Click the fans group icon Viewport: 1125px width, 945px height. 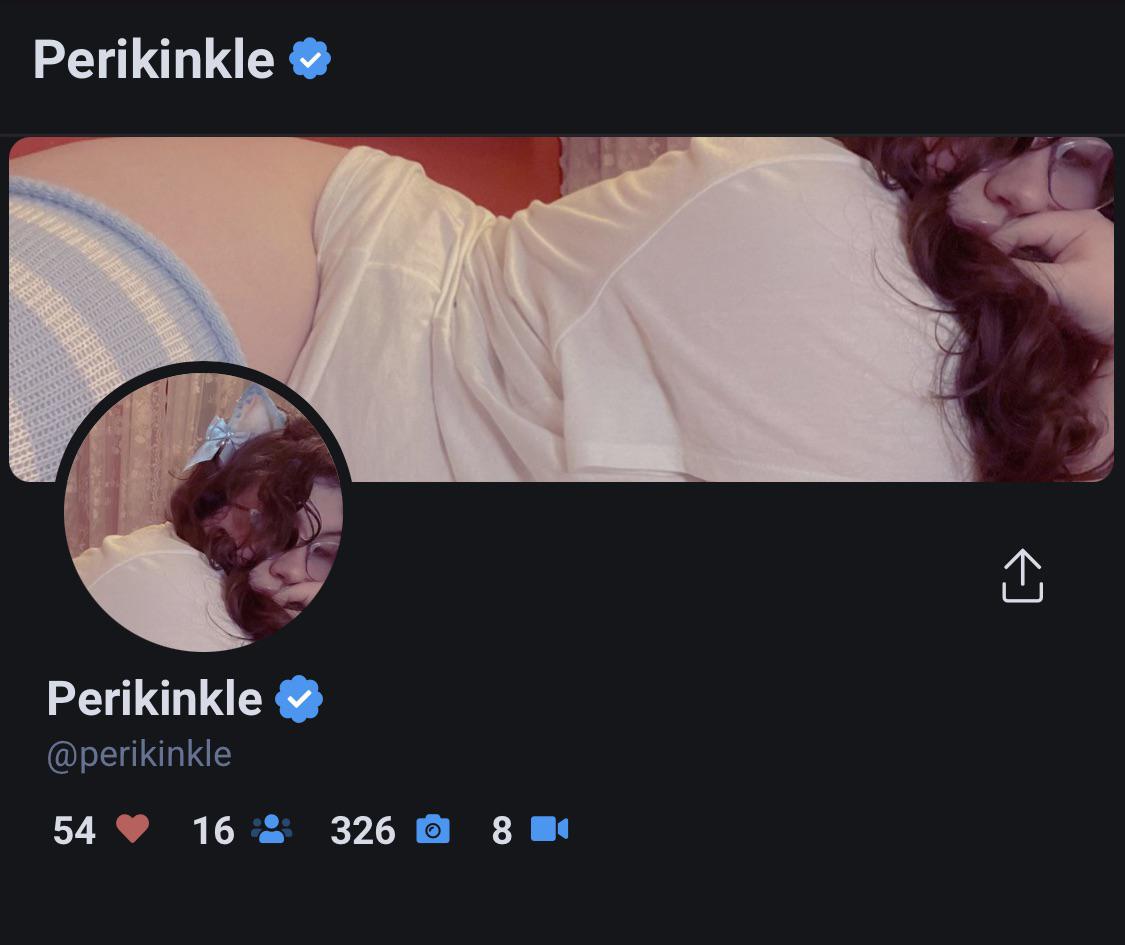pos(271,829)
